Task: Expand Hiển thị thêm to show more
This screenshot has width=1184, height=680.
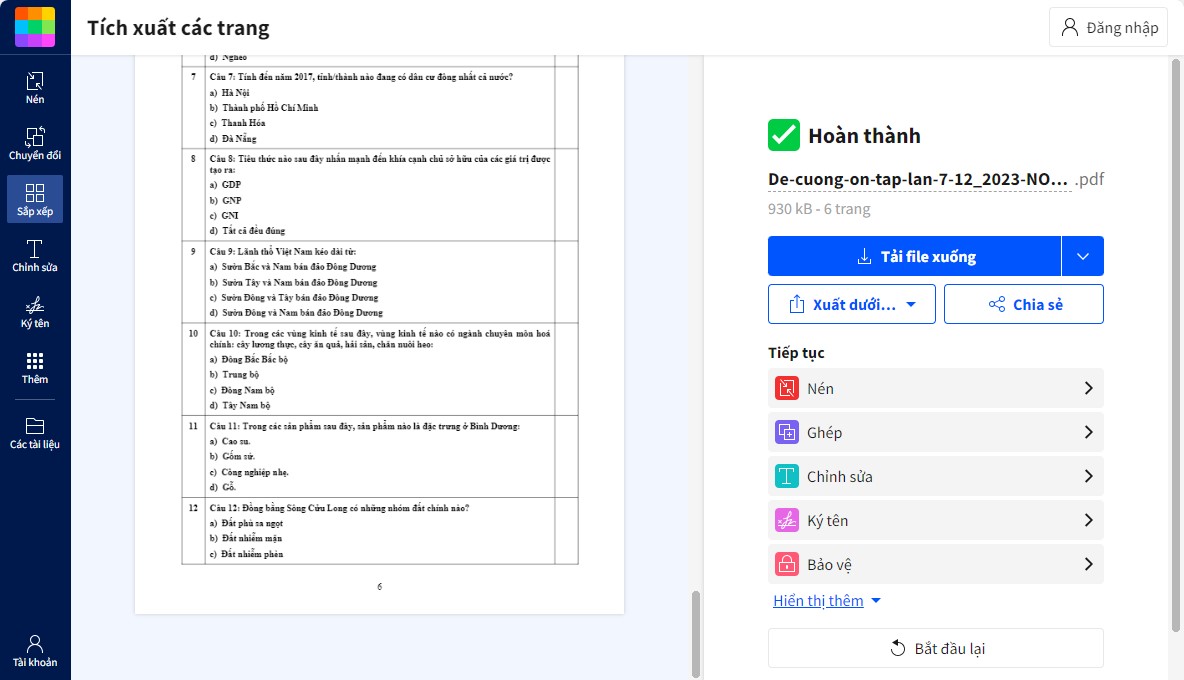Action: click(x=826, y=601)
